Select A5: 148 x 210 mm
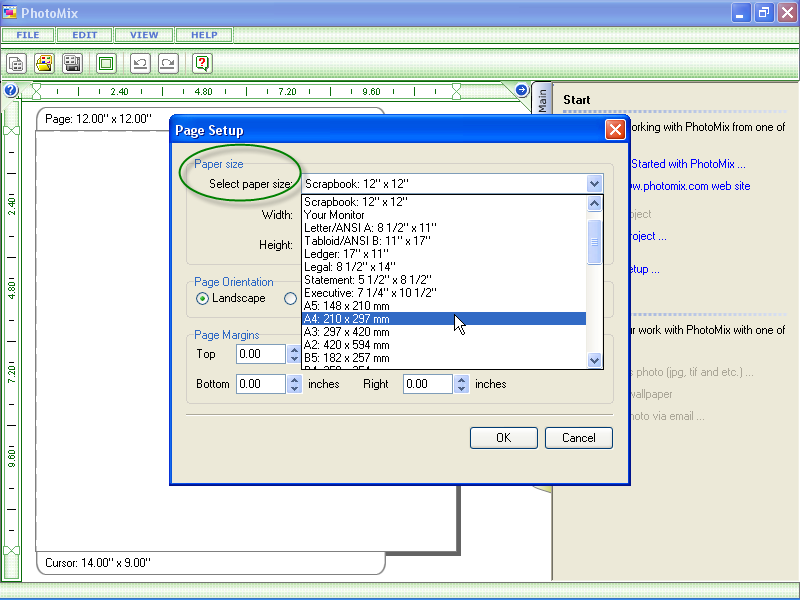This screenshot has height=600, width=800. 444,306
